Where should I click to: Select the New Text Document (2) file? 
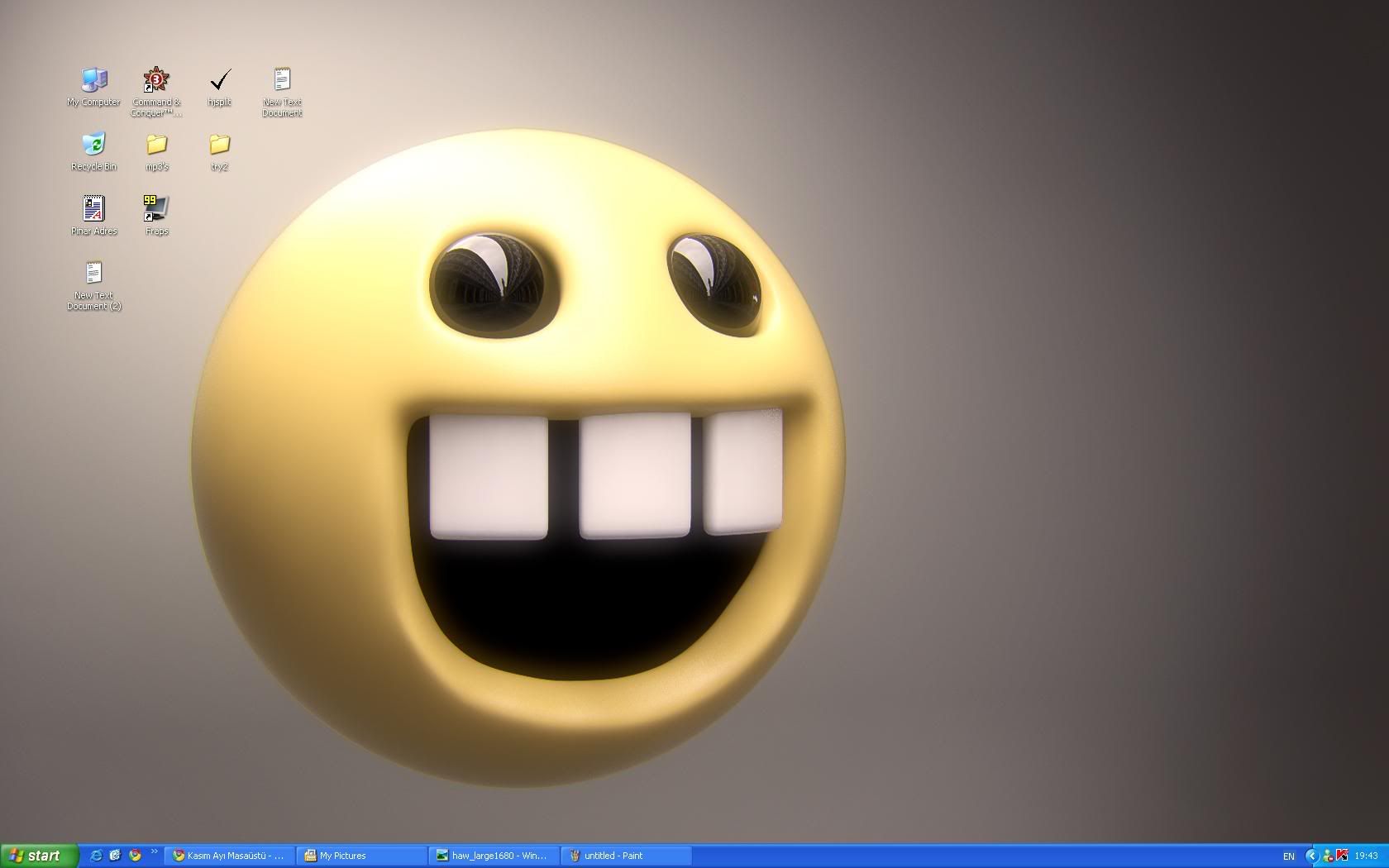pyautogui.click(x=93, y=274)
